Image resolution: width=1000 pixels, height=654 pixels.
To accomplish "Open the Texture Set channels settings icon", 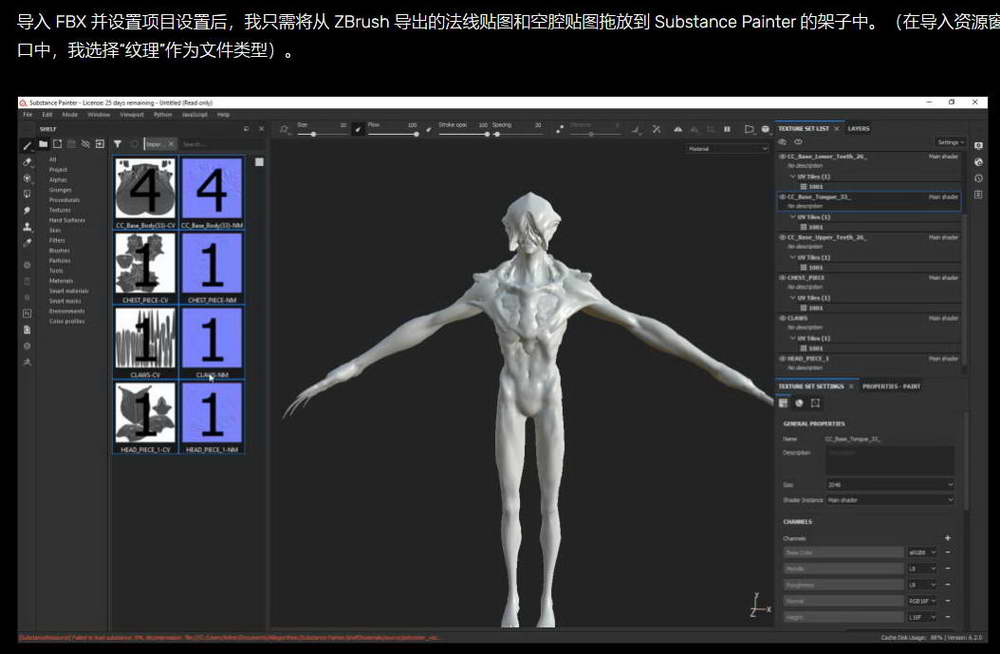I will click(x=783, y=403).
